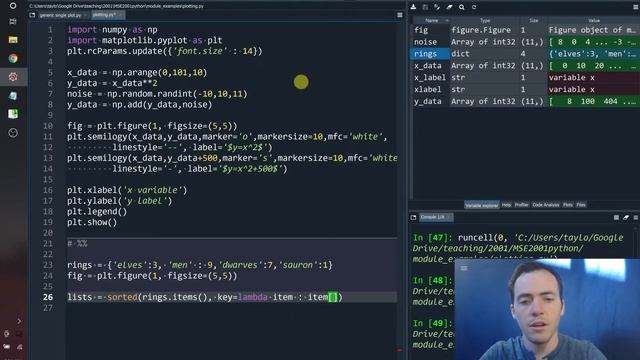This screenshot has width=640, height=360.
Task: Sort variables by Size column header
Action: tap(533, 20)
